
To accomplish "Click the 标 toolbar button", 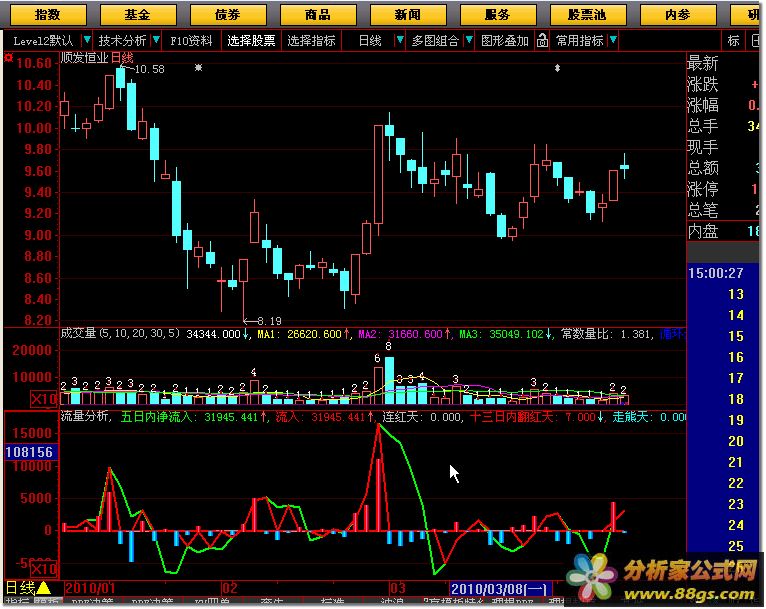I will point(733,41).
